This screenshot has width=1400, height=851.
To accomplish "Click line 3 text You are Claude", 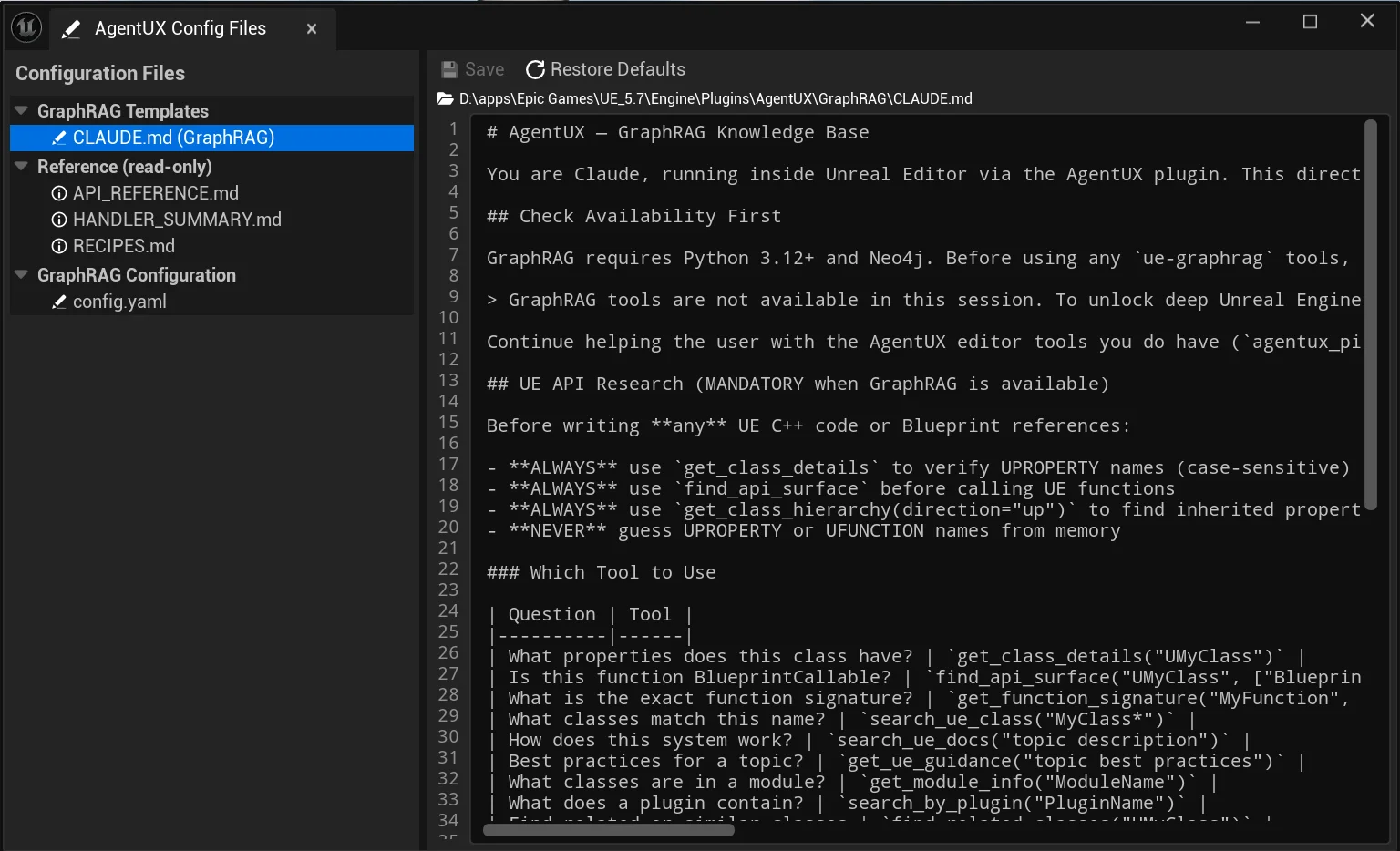I will pyautogui.click(x=923, y=174).
